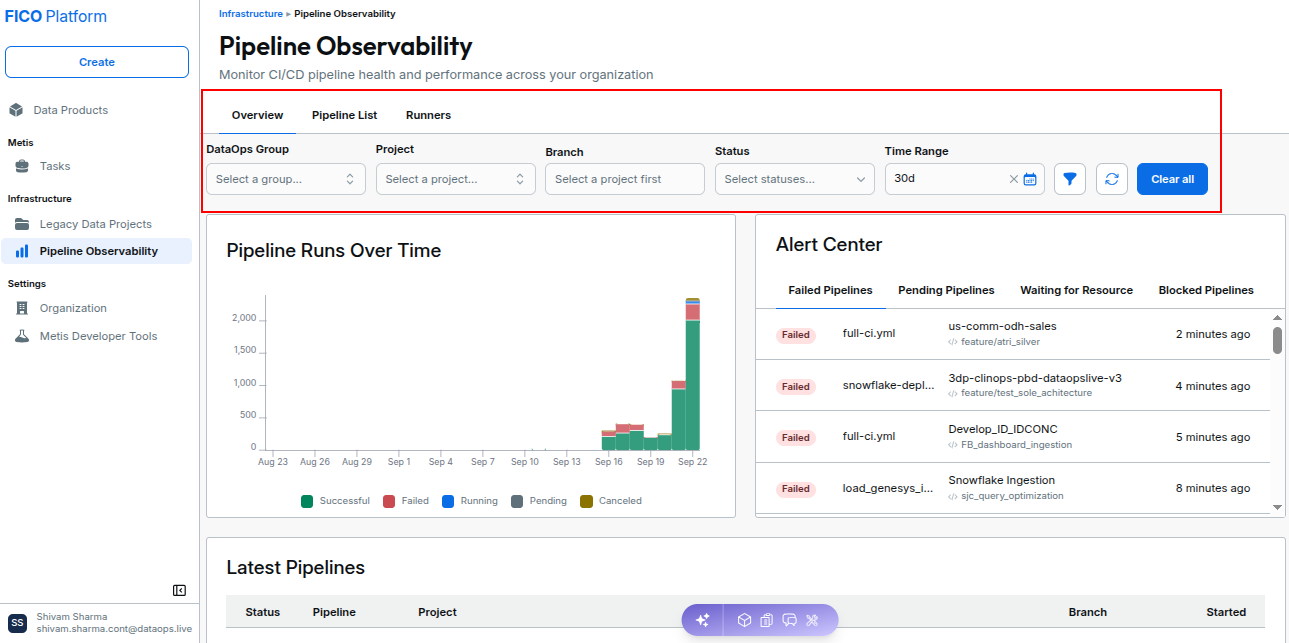1289x643 pixels.
Task: Click the Project column header in Latest Pipelines
Action: click(437, 612)
